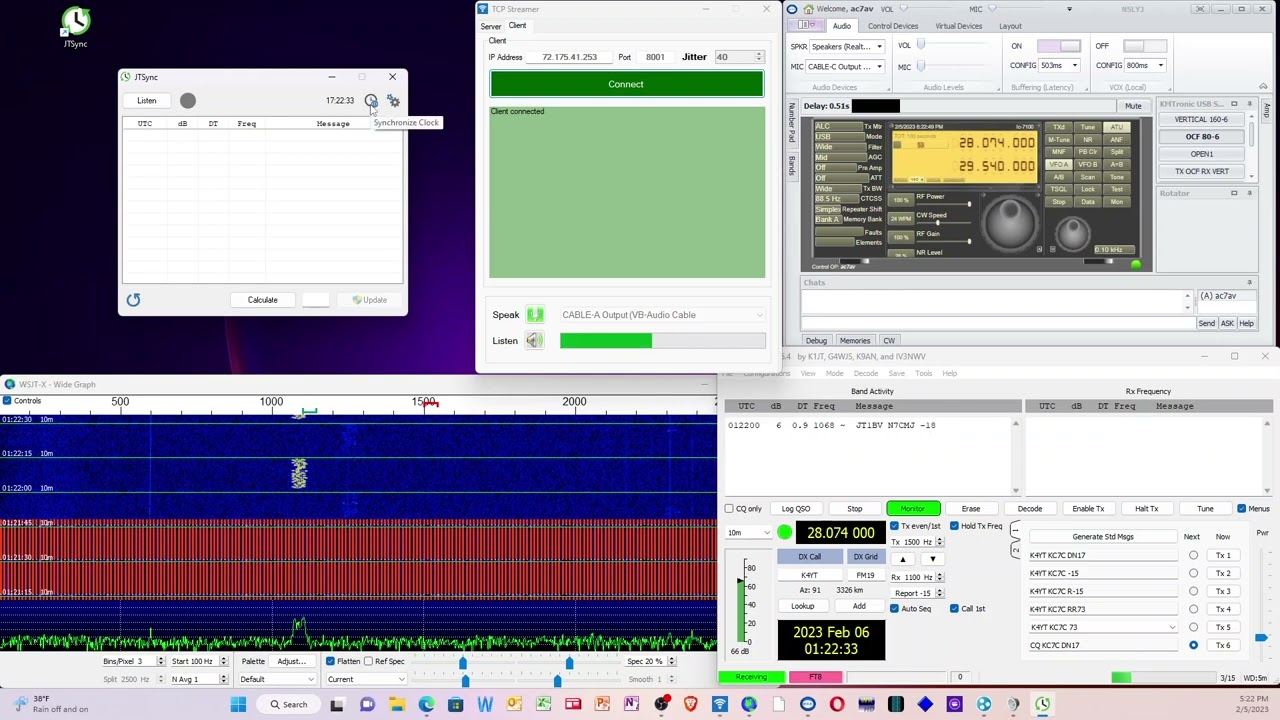Open Brave browser from taskbar
This screenshot has height=720, width=1280.
(690, 705)
